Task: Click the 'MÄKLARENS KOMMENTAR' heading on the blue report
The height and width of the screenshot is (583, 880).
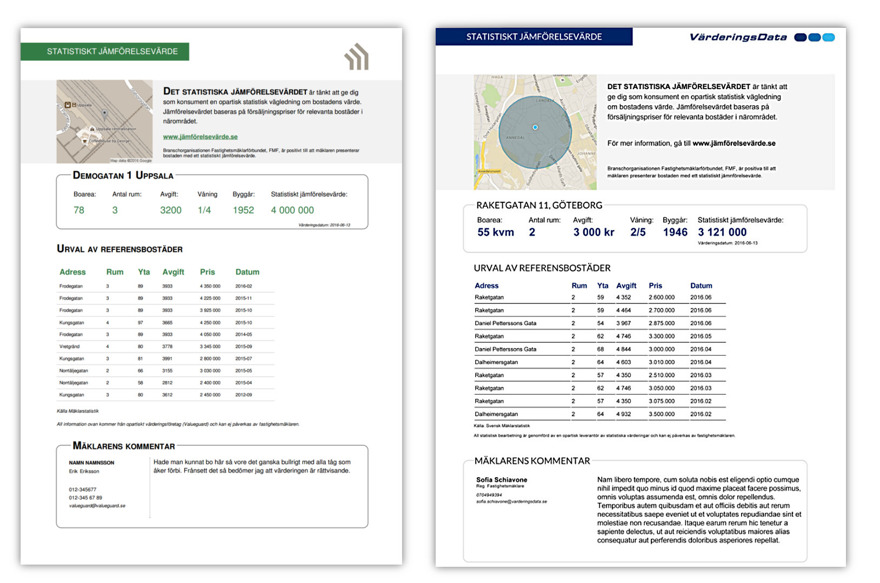Action: [x=532, y=461]
